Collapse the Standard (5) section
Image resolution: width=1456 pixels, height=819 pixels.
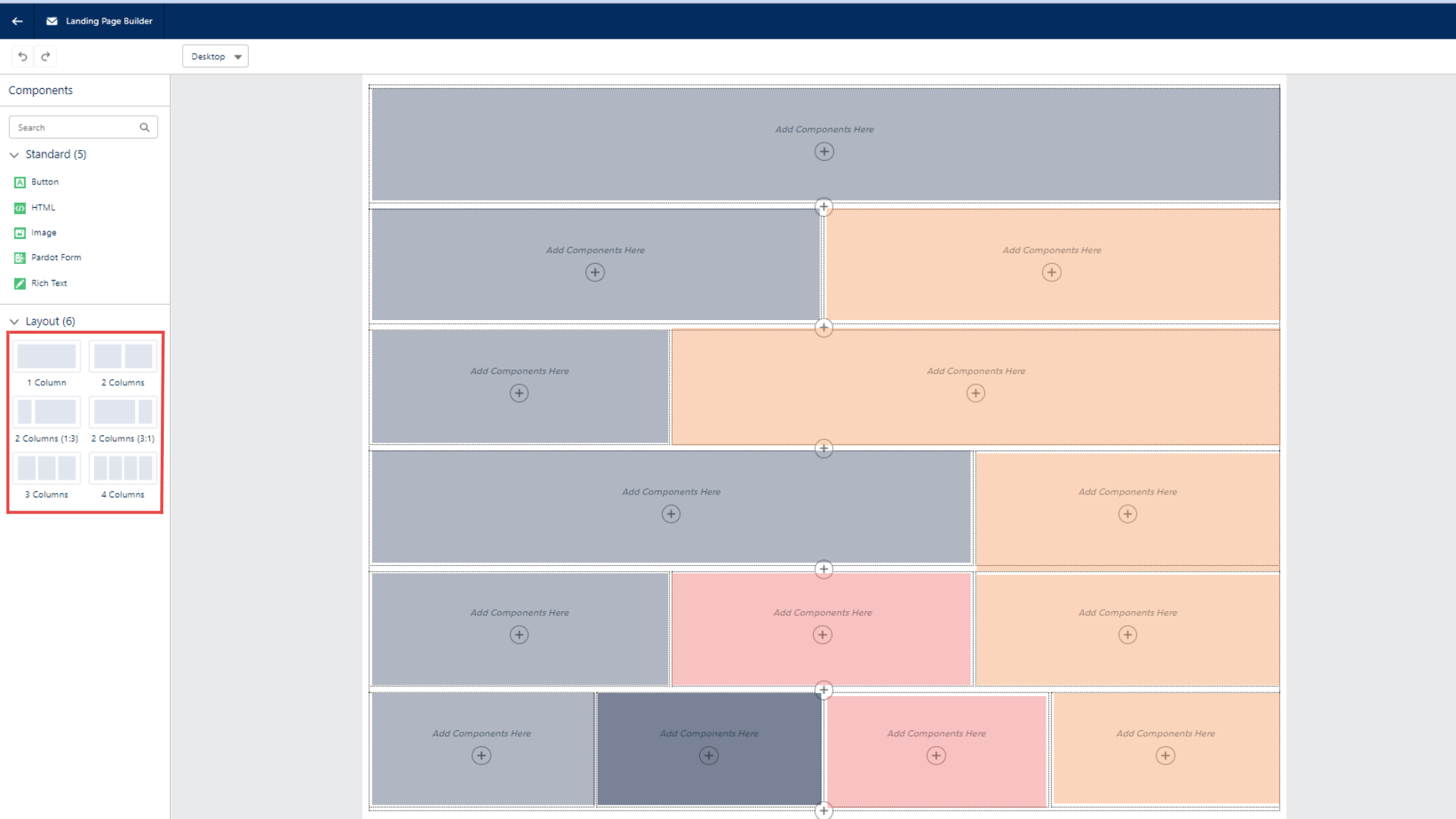coord(14,155)
